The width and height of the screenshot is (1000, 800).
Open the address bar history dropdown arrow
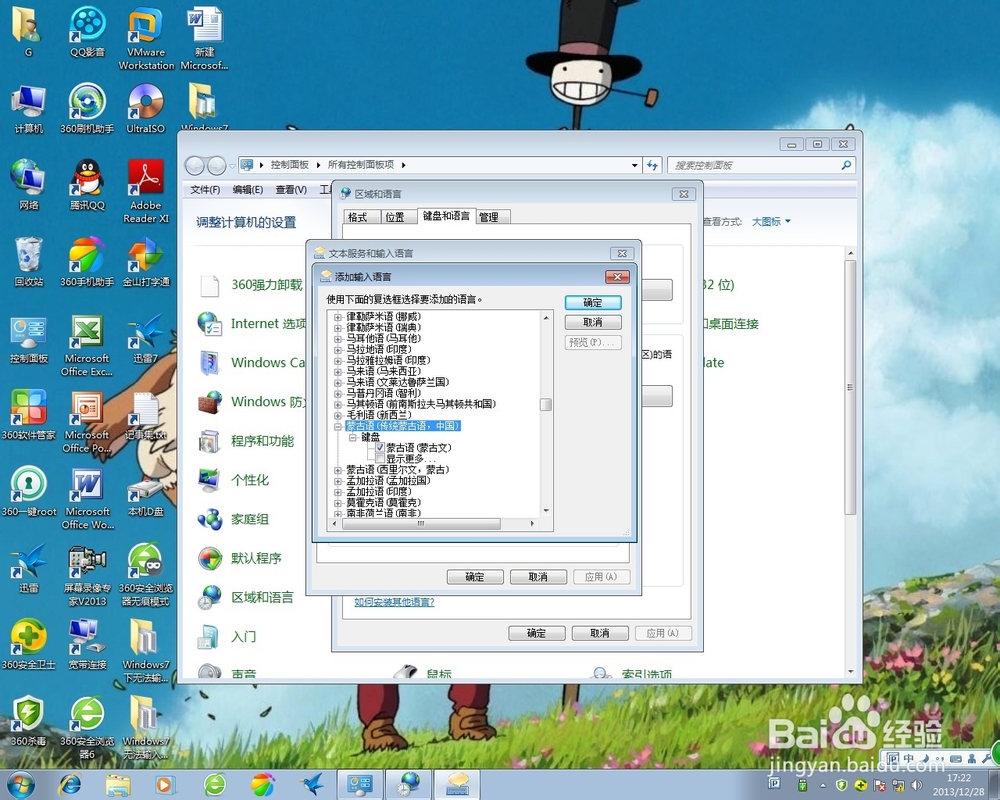[x=635, y=165]
